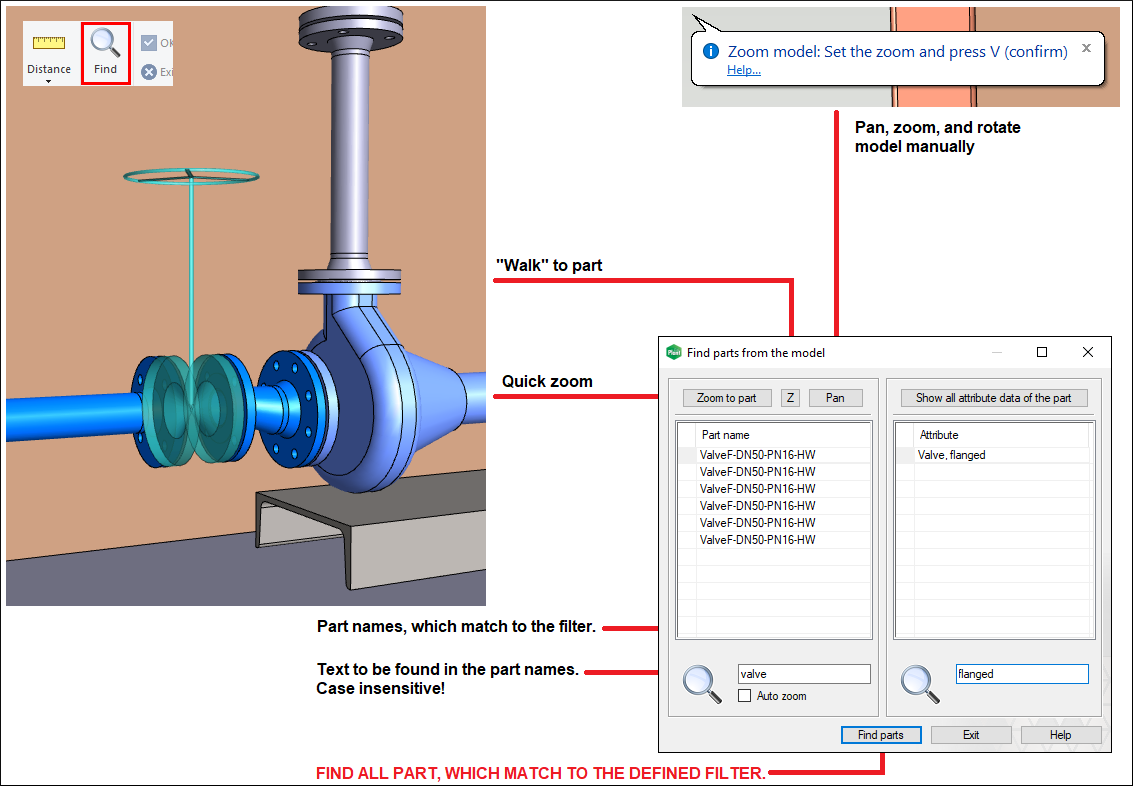
Task: Click the part name filter field containing valve
Action: click(x=804, y=674)
